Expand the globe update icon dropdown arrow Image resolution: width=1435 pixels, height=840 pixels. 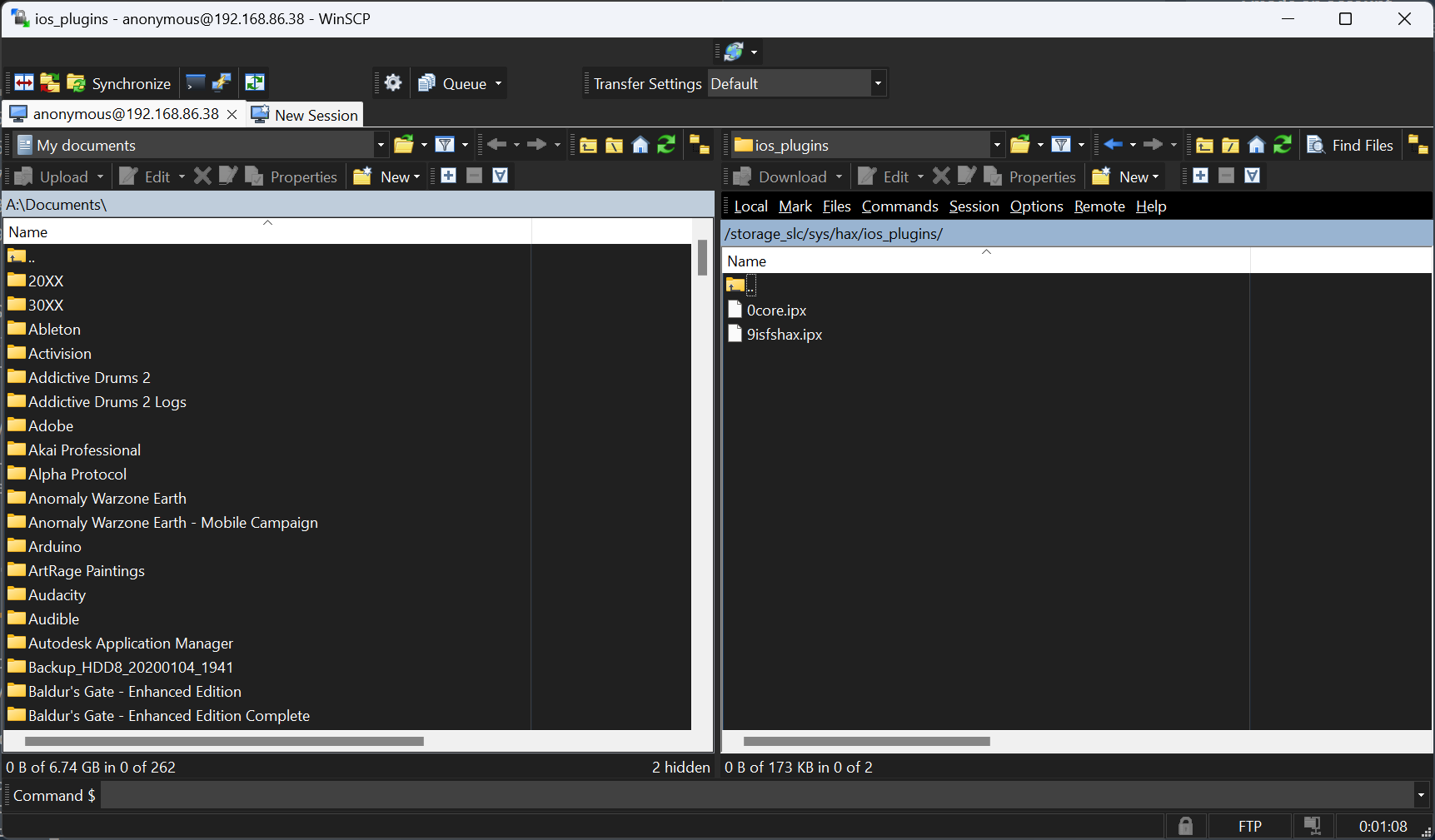point(755,52)
